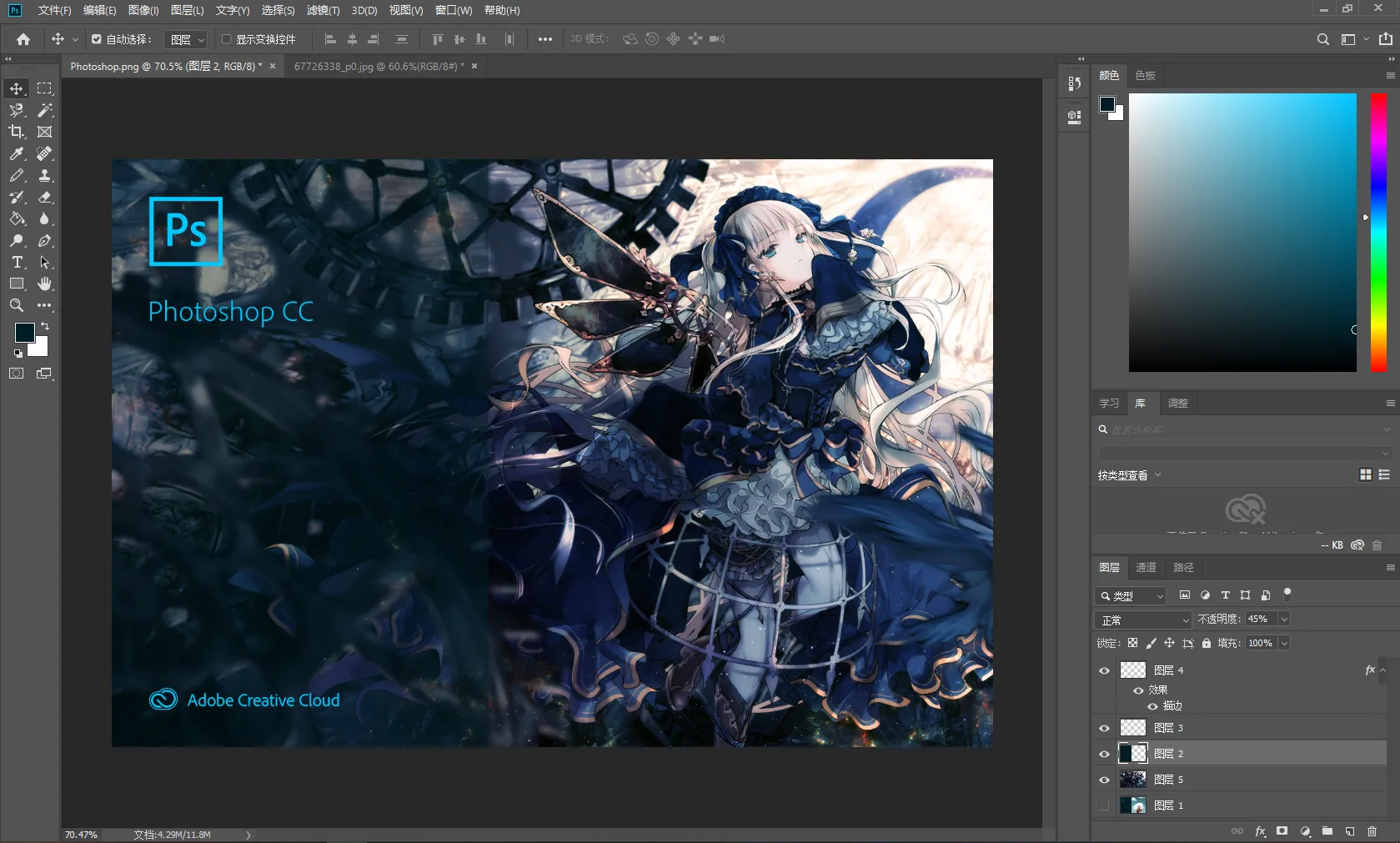This screenshot has height=843, width=1400.
Task: Open the 图层(L) menu
Action: click(187, 11)
